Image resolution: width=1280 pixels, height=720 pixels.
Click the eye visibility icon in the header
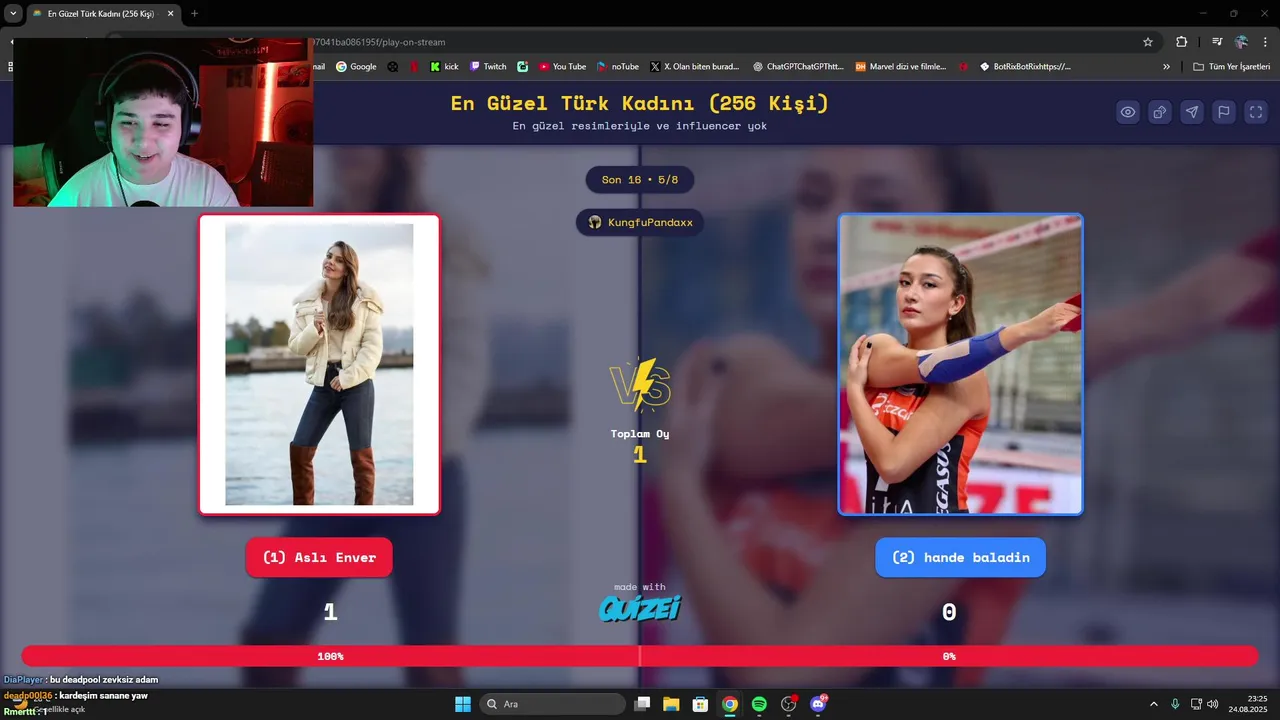pos(1128,112)
